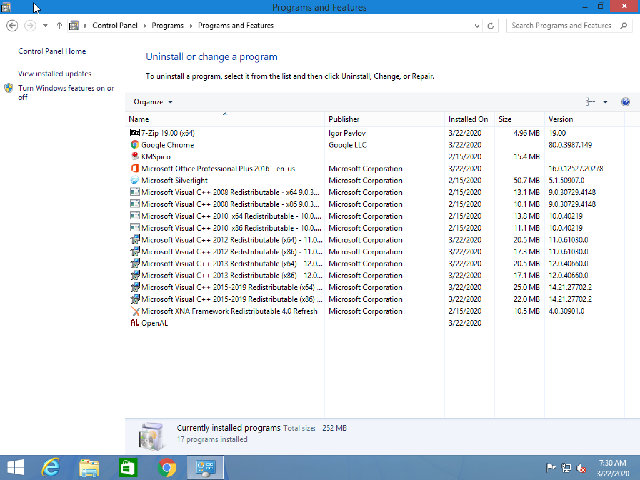
Task: Launch Internet Explorer from taskbar
Action: click(x=51, y=468)
